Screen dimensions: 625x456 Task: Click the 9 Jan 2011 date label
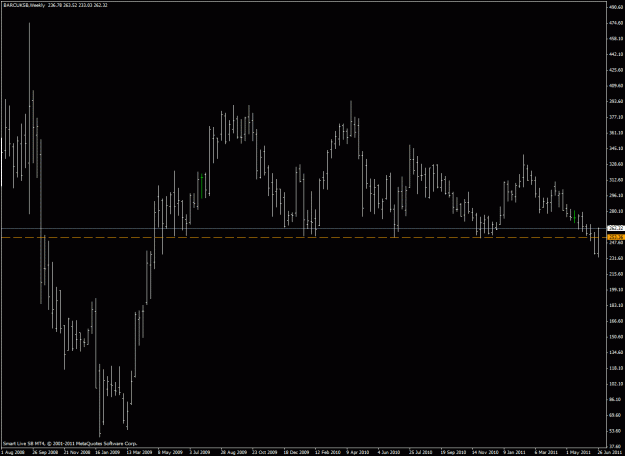point(516,453)
